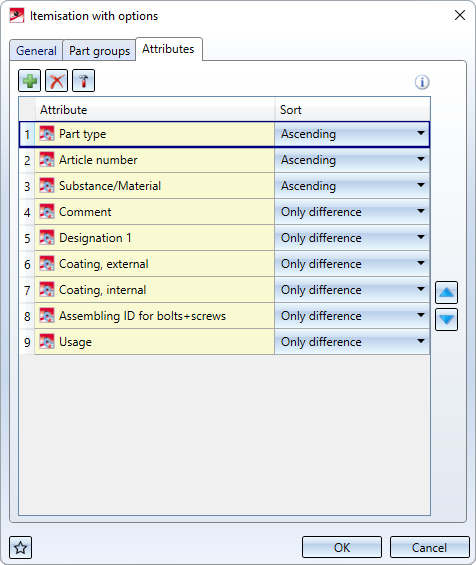This screenshot has width=476, height=565.
Task: Switch to the General tab
Action: [36, 50]
